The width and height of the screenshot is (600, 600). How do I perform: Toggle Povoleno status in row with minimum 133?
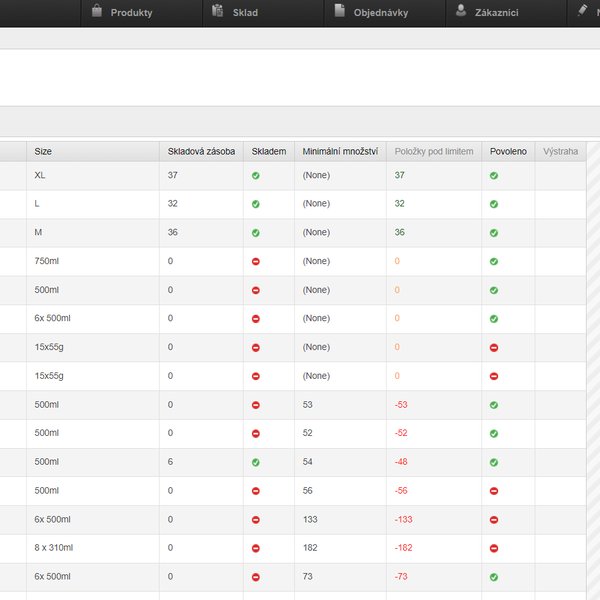pyautogui.click(x=494, y=520)
